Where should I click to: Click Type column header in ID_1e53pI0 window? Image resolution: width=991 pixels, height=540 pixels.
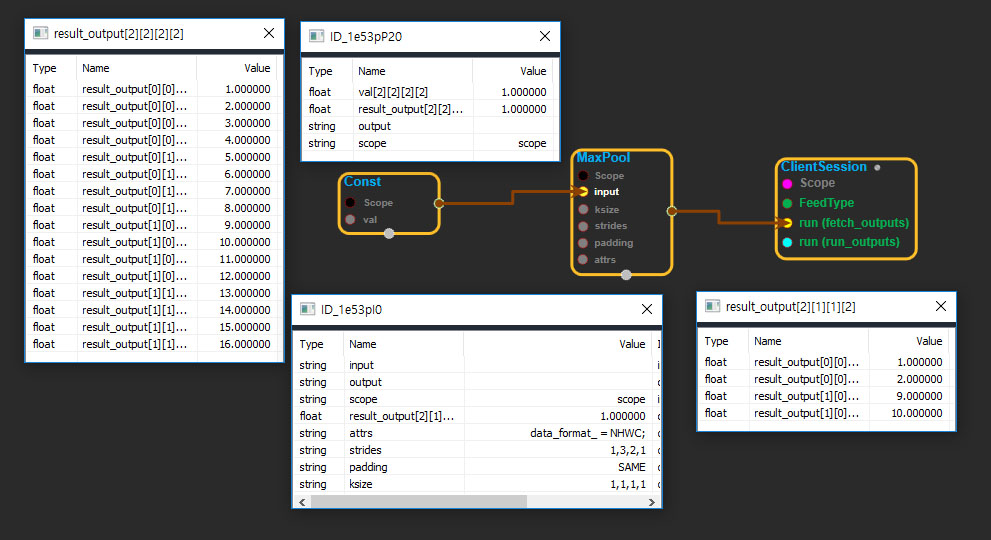pos(312,344)
